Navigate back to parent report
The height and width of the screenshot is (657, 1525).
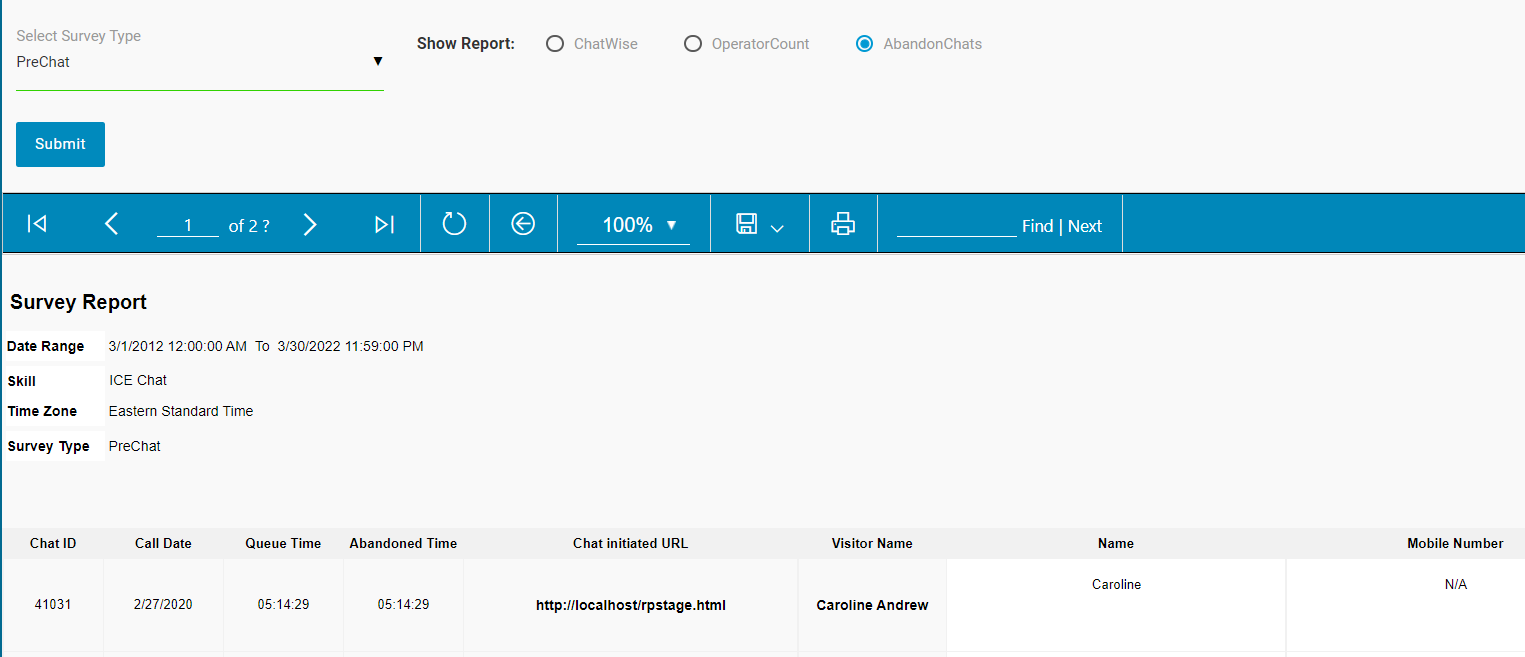[523, 224]
